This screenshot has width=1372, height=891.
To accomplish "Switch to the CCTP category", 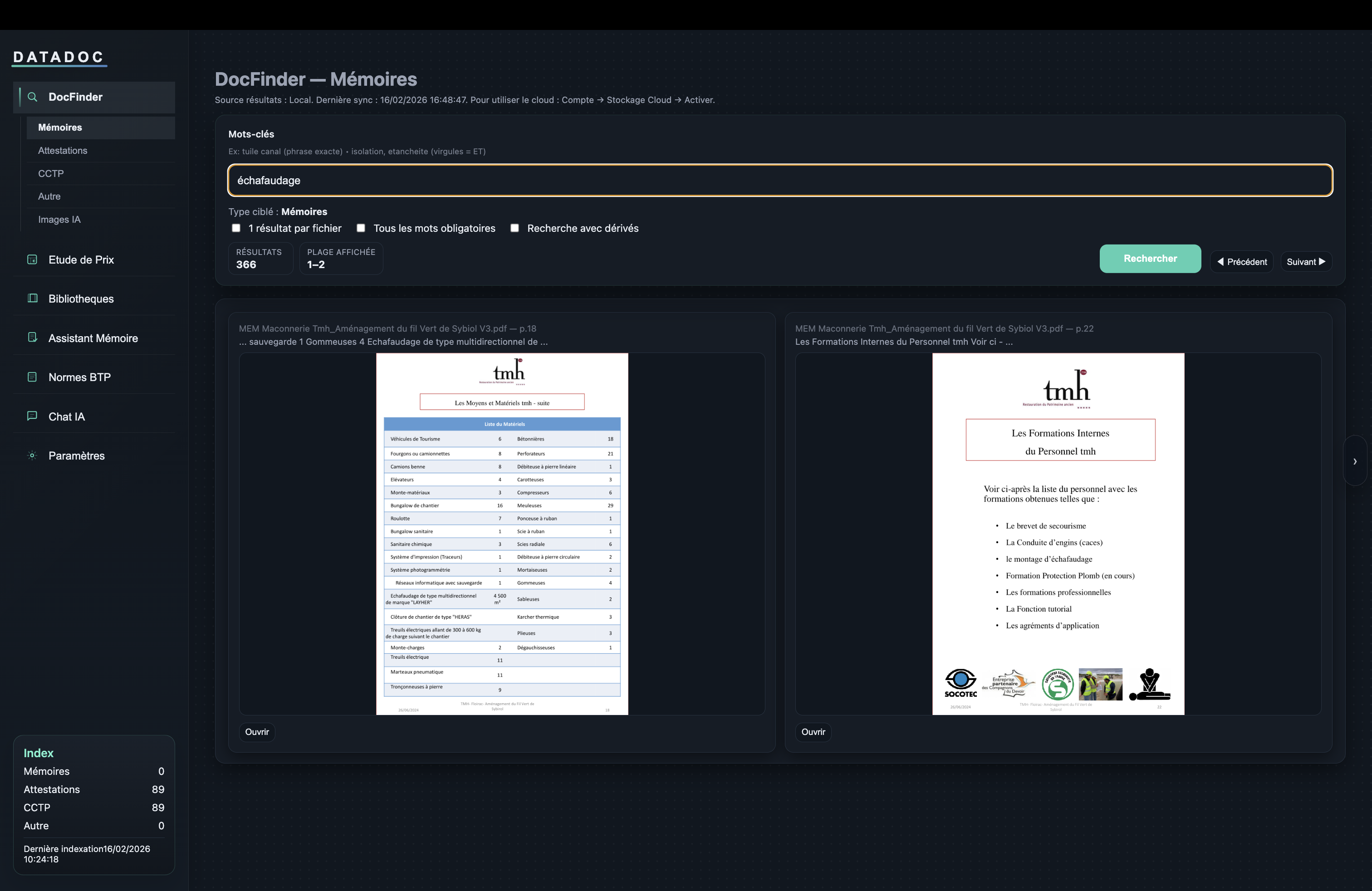I will pyautogui.click(x=50, y=173).
